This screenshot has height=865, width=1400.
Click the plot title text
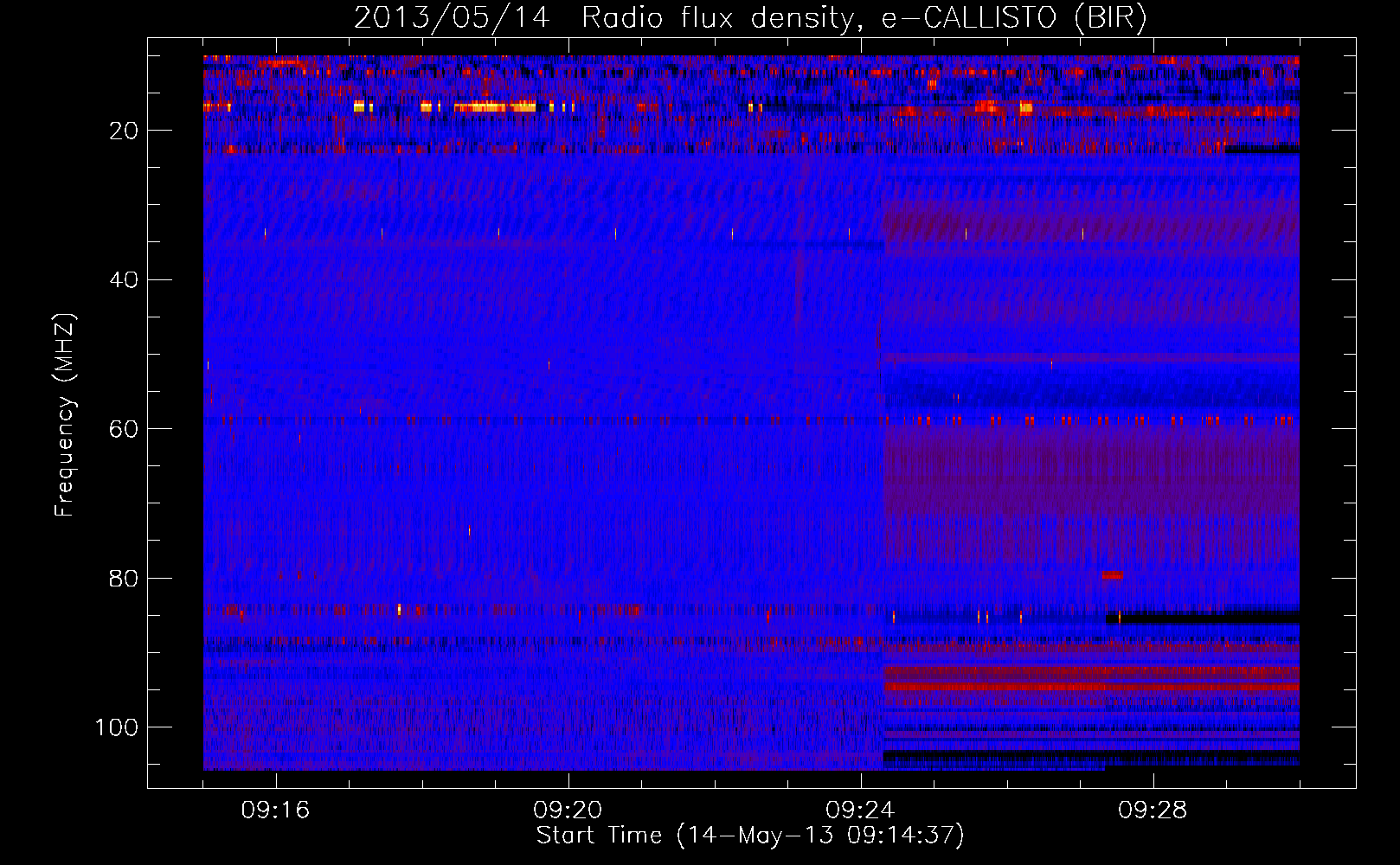click(750, 17)
